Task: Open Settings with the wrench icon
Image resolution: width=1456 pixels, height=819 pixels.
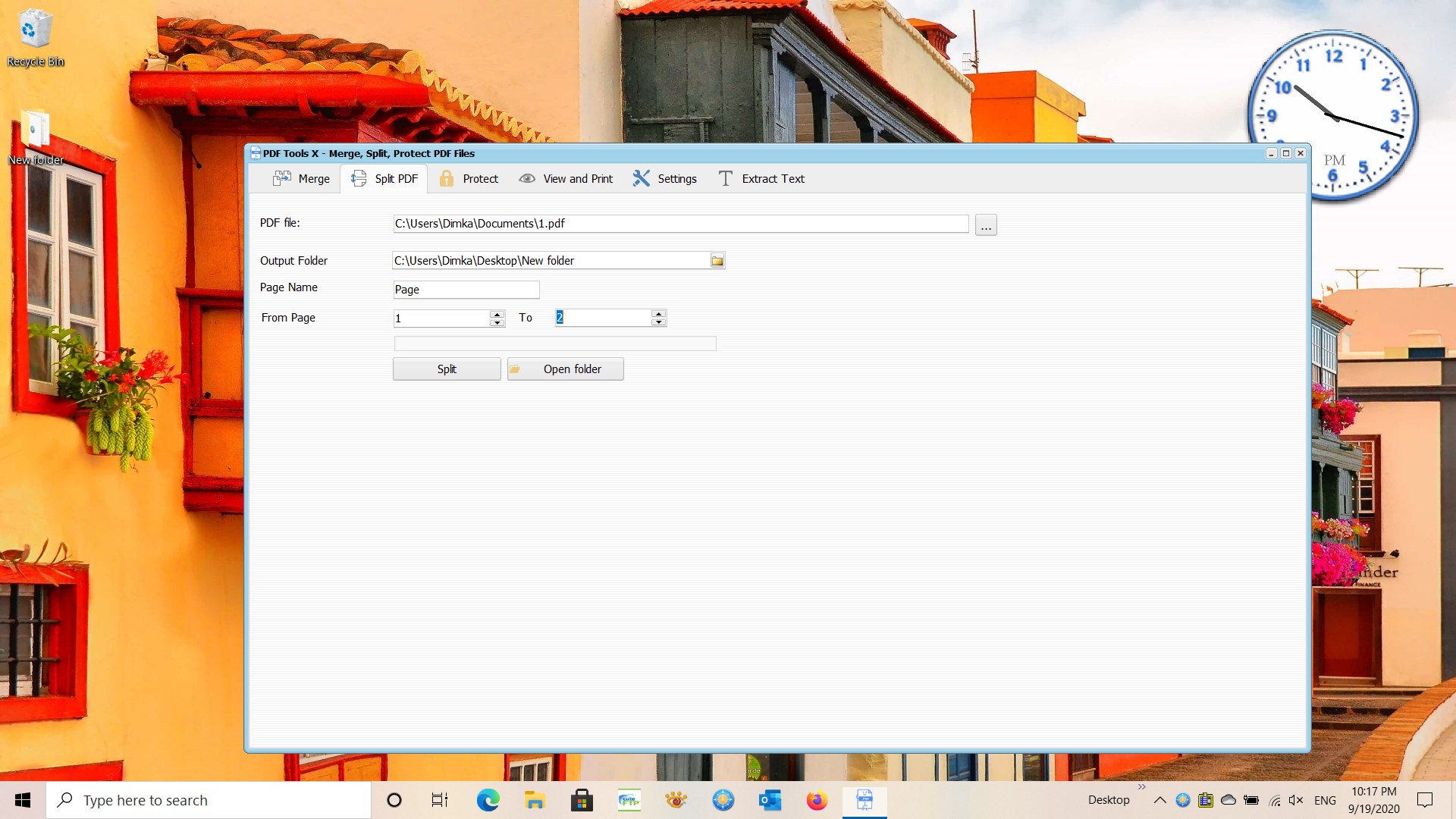Action: [x=664, y=179]
